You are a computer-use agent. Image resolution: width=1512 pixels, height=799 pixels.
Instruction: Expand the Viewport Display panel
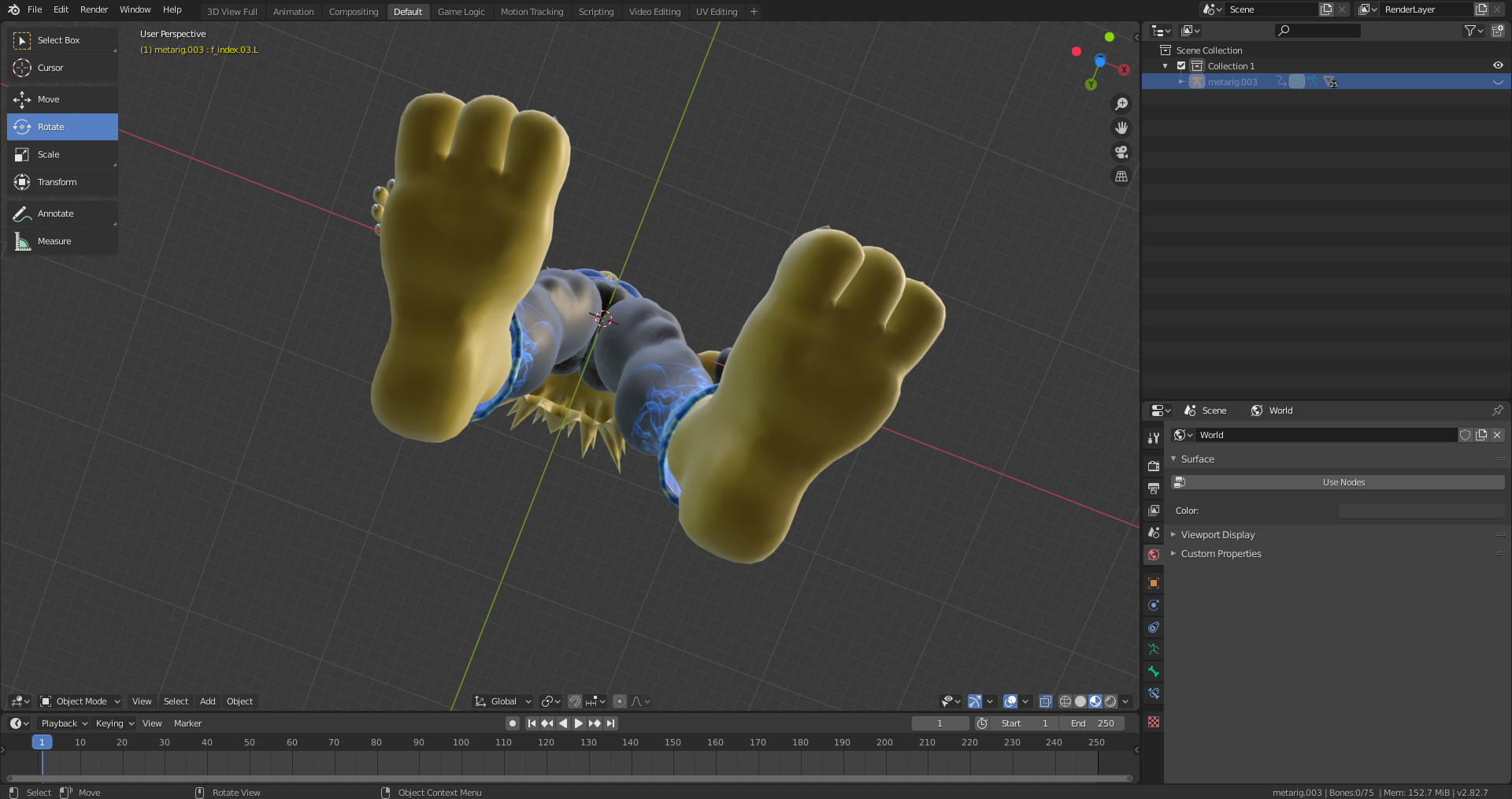pos(1173,534)
